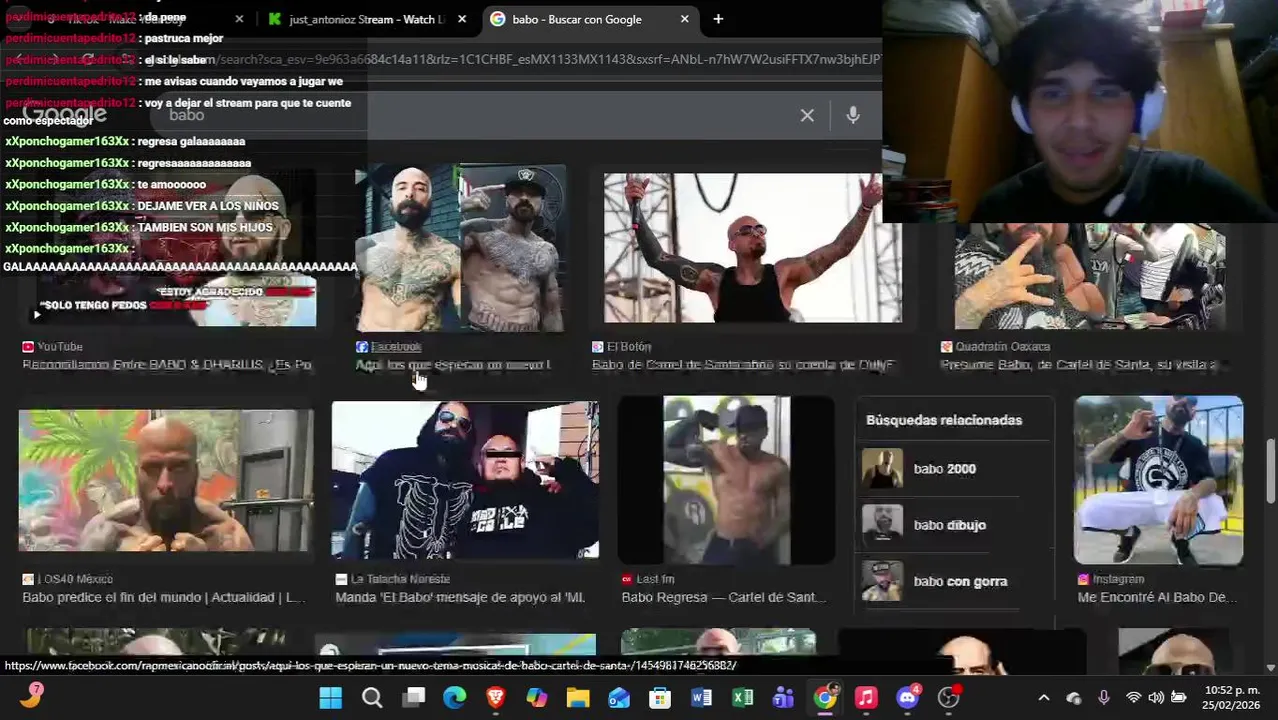The height and width of the screenshot is (720, 1278).
Task: Clear the Google search box with the X
Action: tap(807, 115)
